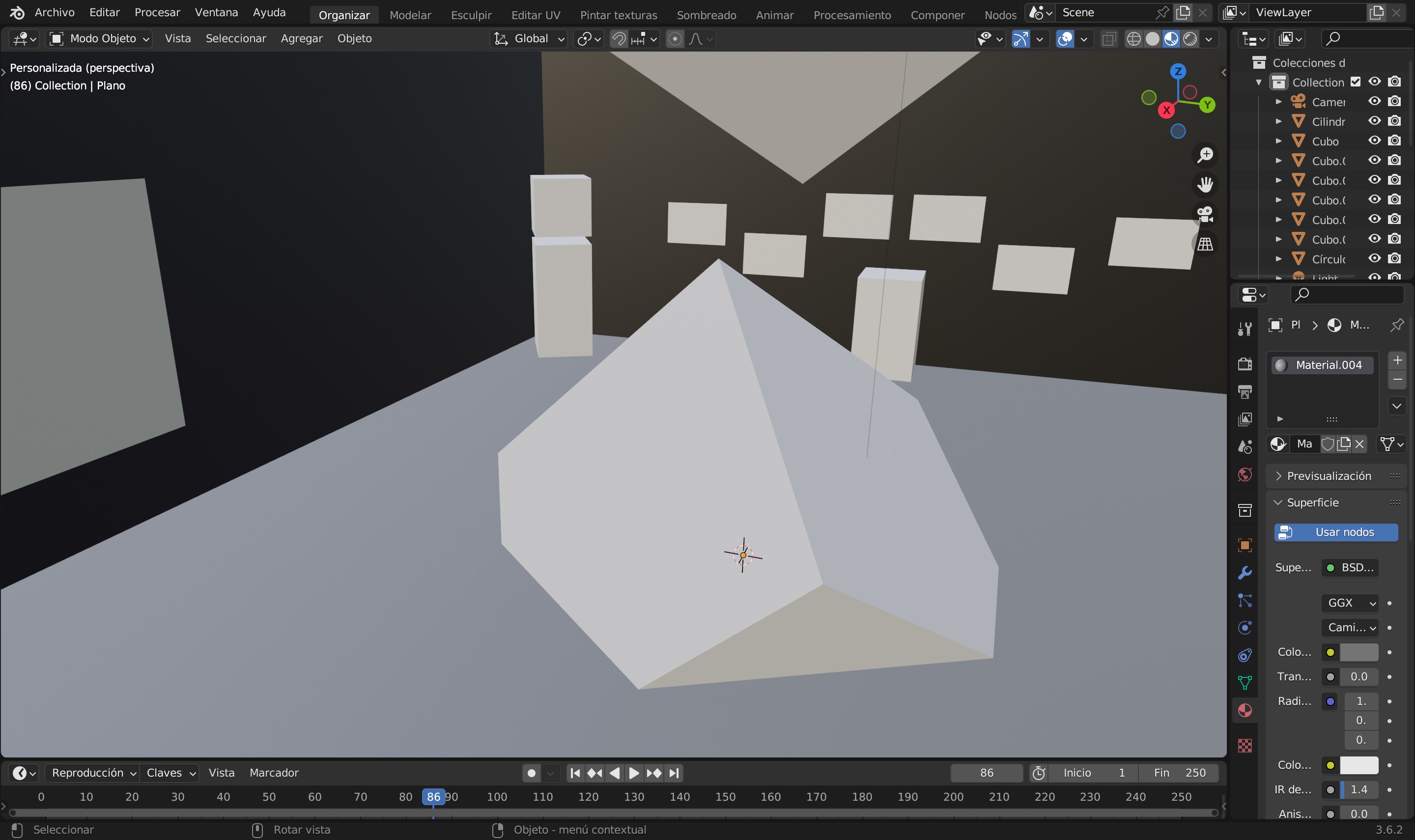Viewport: 1415px width, 840px height.
Task: Open the Agregar menu
Action: (301, 38)
